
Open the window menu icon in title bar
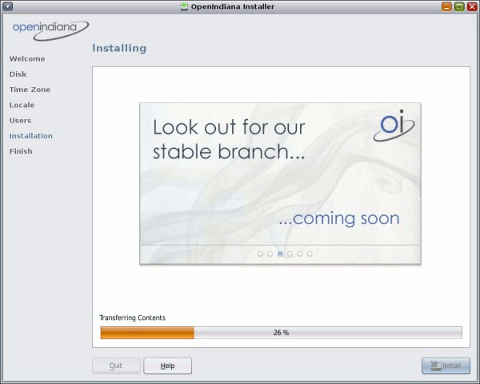coord(8,6)
